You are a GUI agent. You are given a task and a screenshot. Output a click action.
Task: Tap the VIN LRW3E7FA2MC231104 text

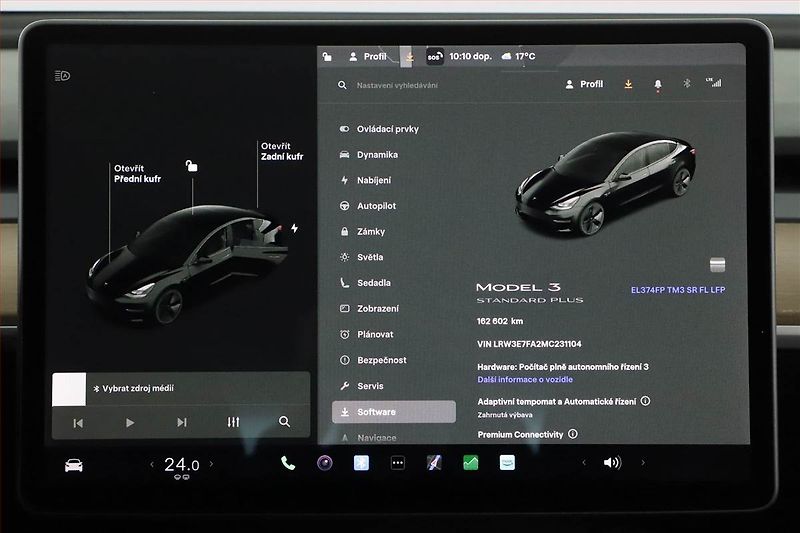(x=529, y=344)
